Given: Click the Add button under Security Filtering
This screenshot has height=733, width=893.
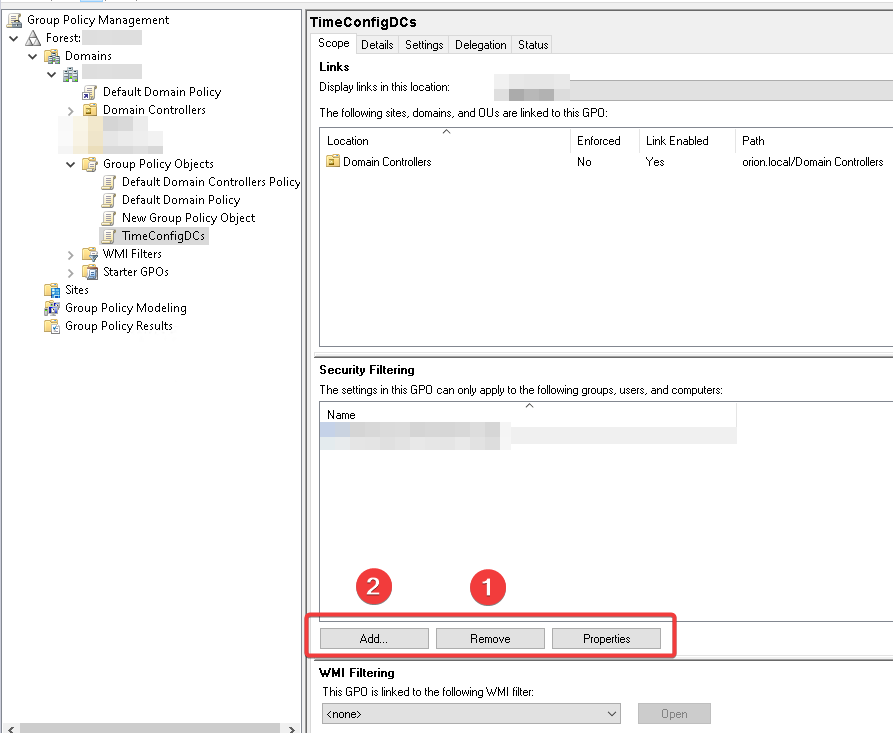Looking at the screenshot, I should [x=374, y=638].
